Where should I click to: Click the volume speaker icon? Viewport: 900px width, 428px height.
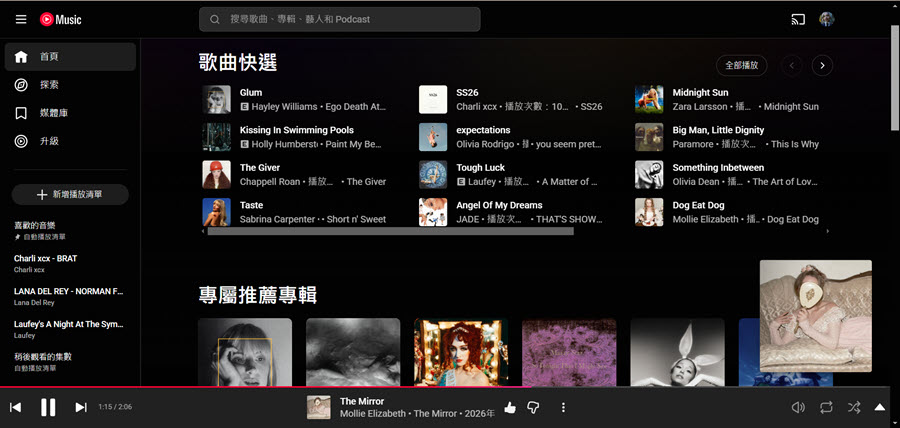(798, 407)
